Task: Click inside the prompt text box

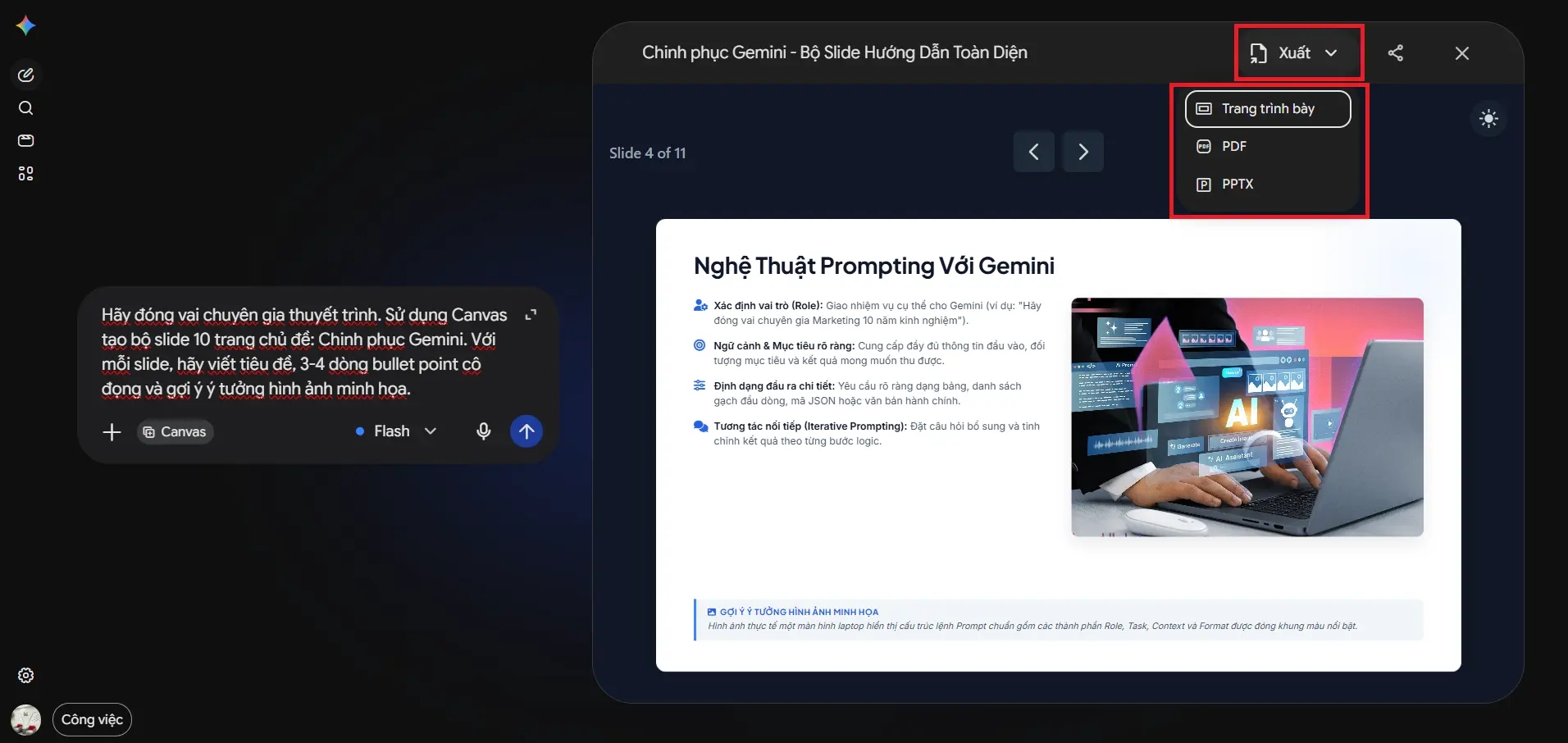Action: [x=304, y=352]
